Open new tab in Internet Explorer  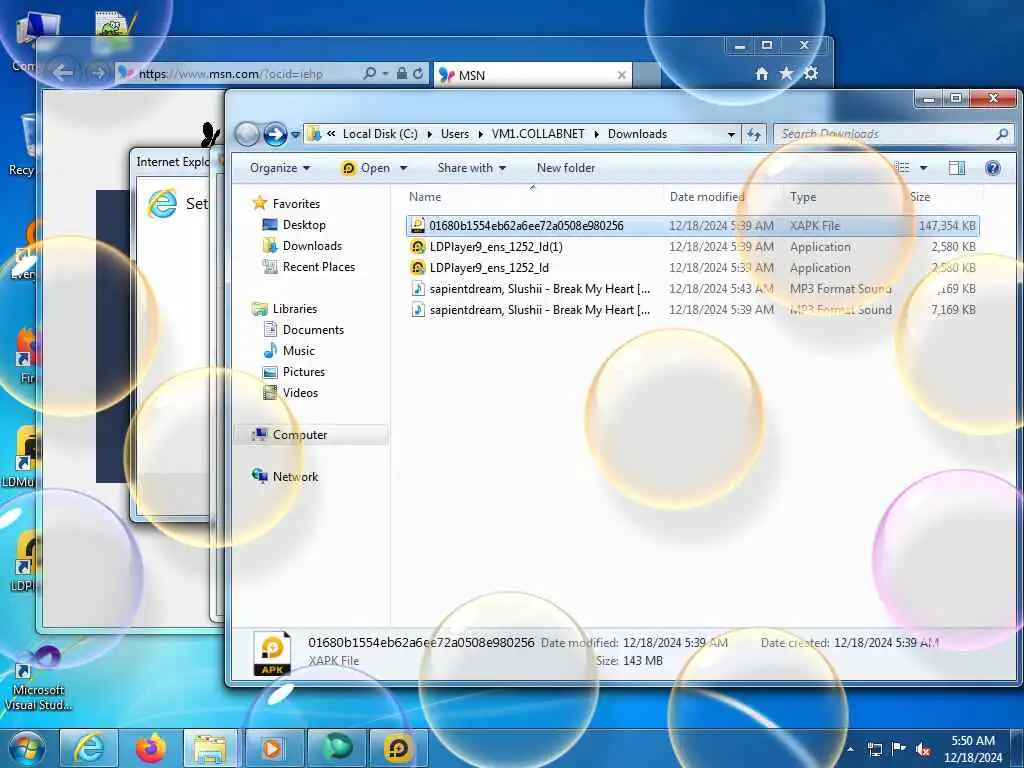click(x=647, y=75)
